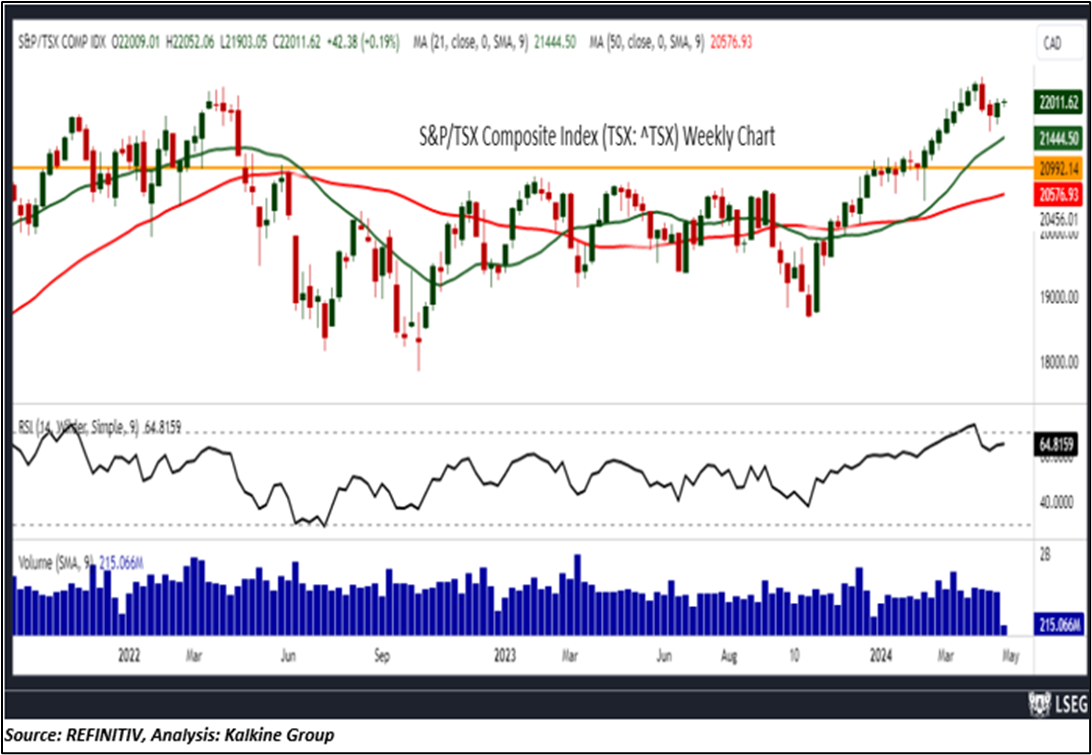The width and height of the screenshot is (1092, 755).
Task: Click the 215.066M volume value badge
Action: 1057,626
